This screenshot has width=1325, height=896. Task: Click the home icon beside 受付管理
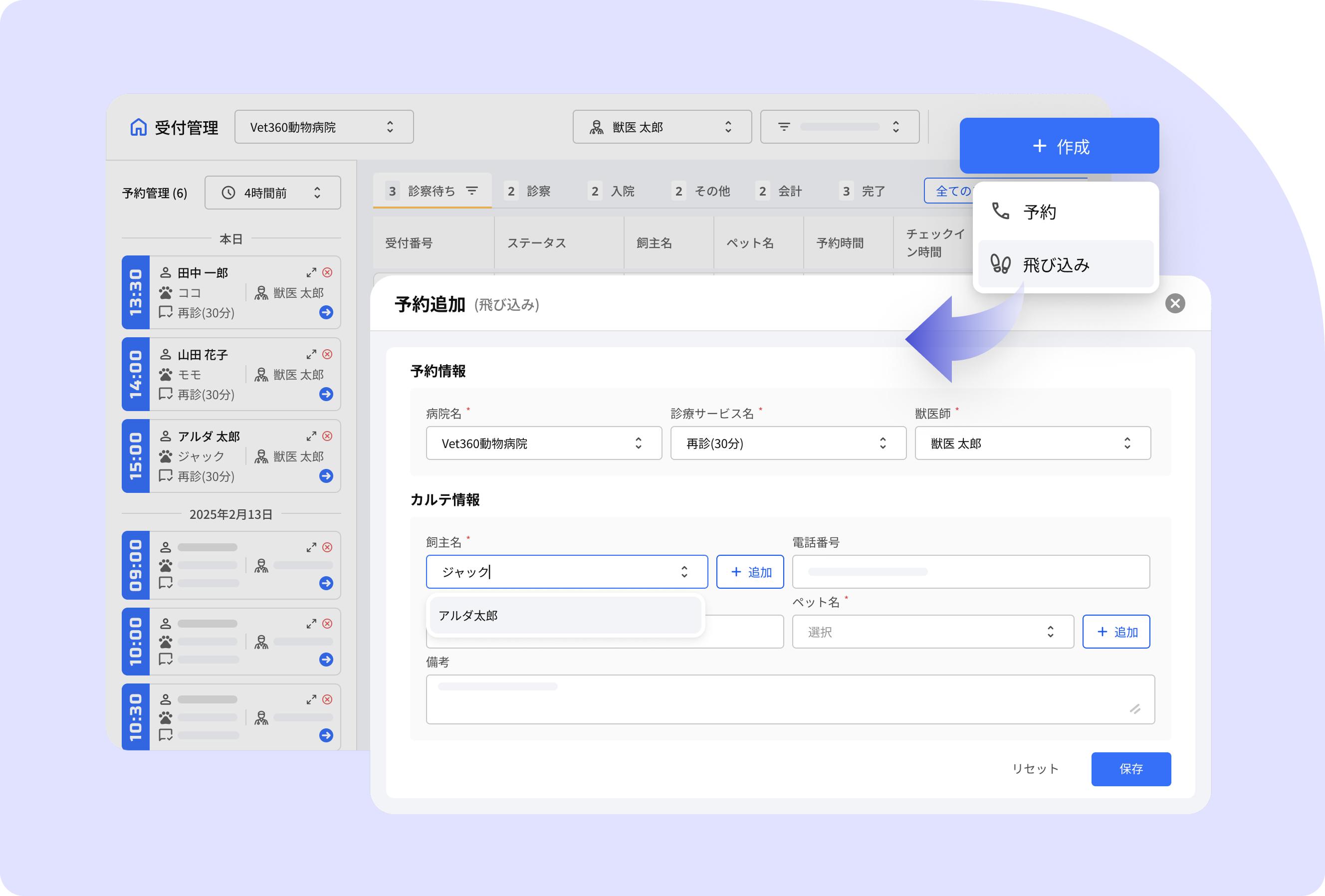point(138,127)
